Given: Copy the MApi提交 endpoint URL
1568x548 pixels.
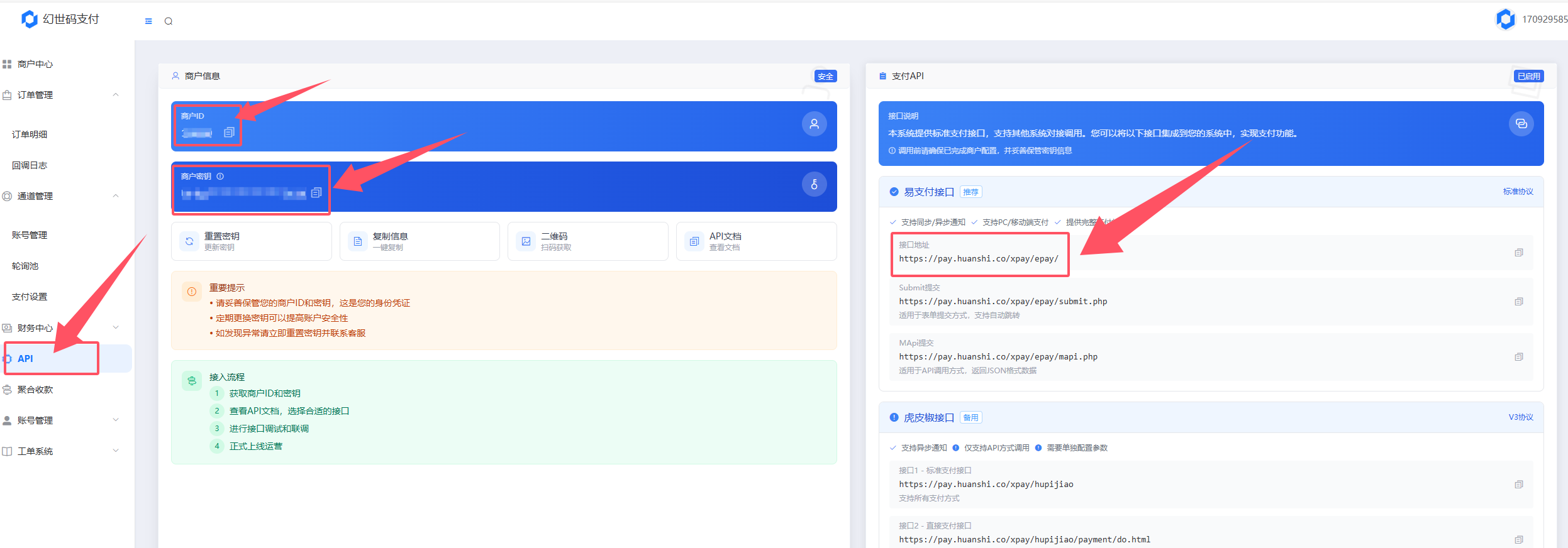Looking at the screenshot, I should pos(1518,357).
